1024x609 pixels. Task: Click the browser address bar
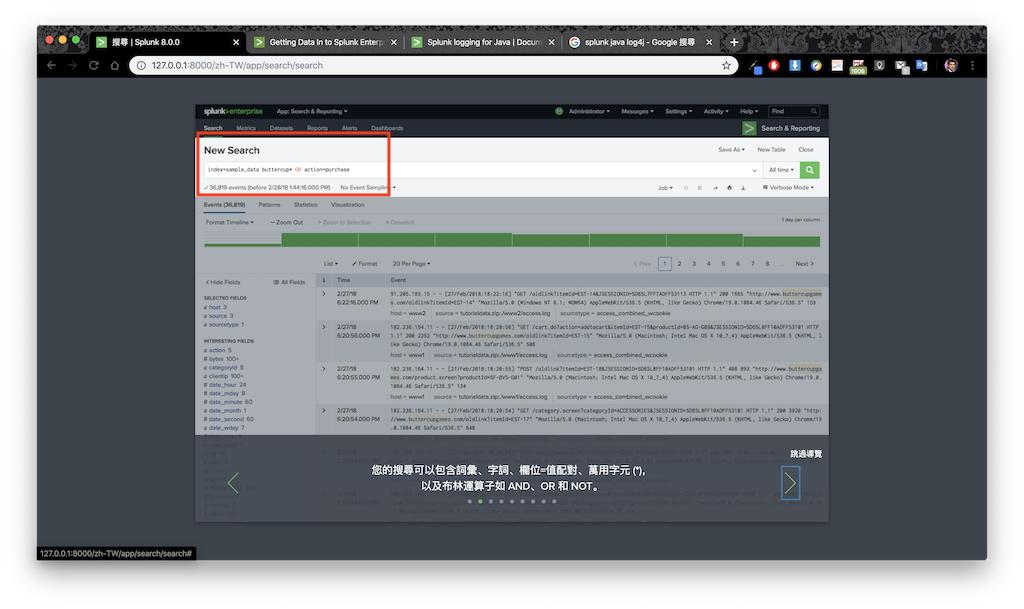coord(434,65)
